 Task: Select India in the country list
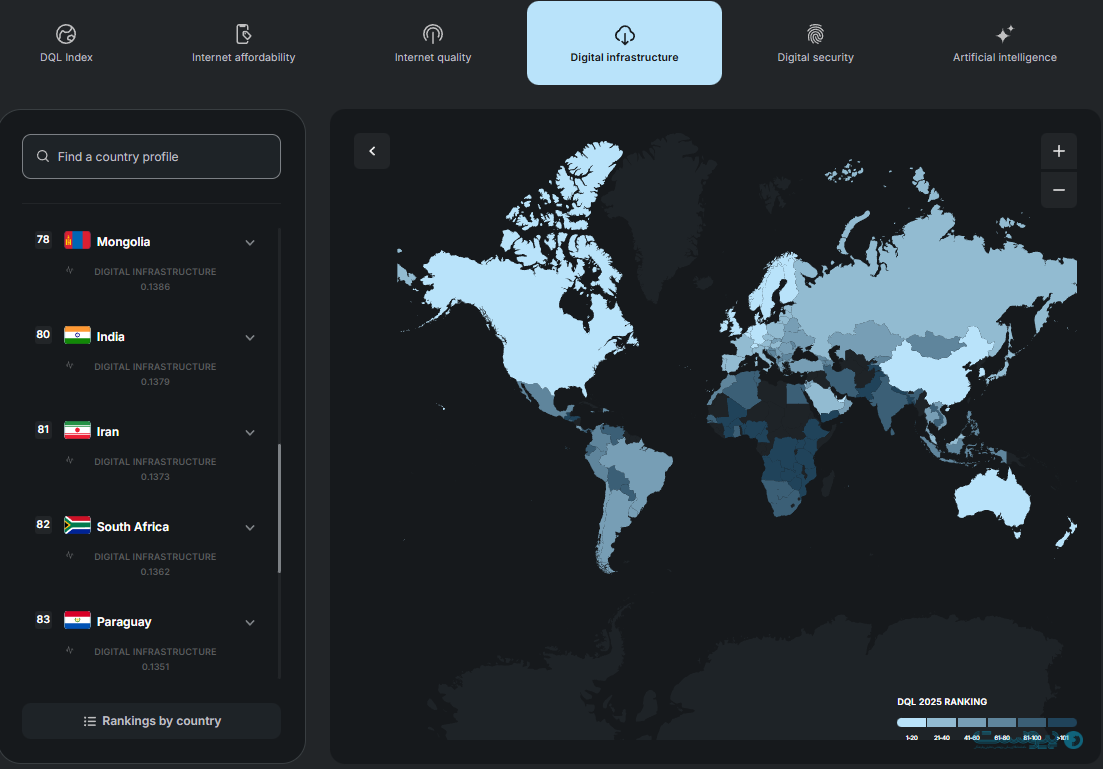click(111, 337)
